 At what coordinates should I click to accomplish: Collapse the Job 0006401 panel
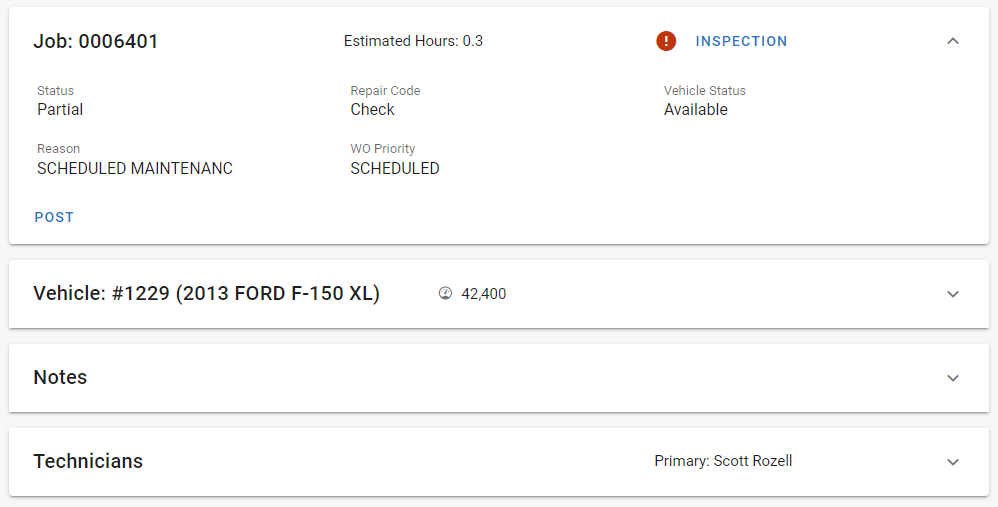point(953,41)
